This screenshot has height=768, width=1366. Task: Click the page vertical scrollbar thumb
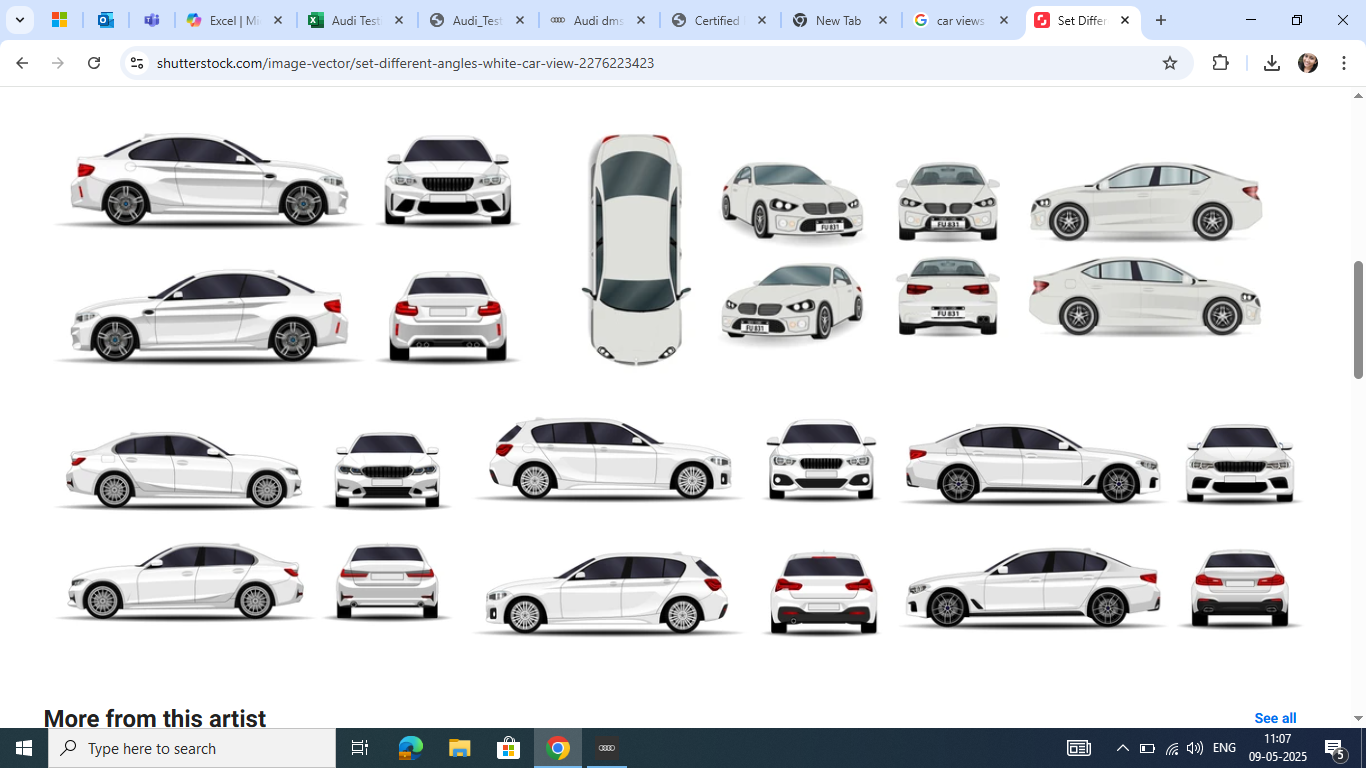pos(1358,320)
